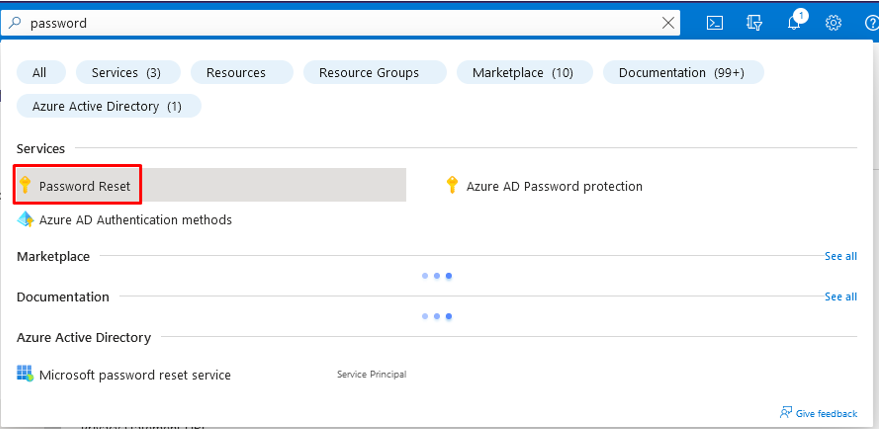Image resolution: width=879 pixels, height=429 pixels.
Task: Click the Microsoft password reset service grid icon
Action: [25, 373]
